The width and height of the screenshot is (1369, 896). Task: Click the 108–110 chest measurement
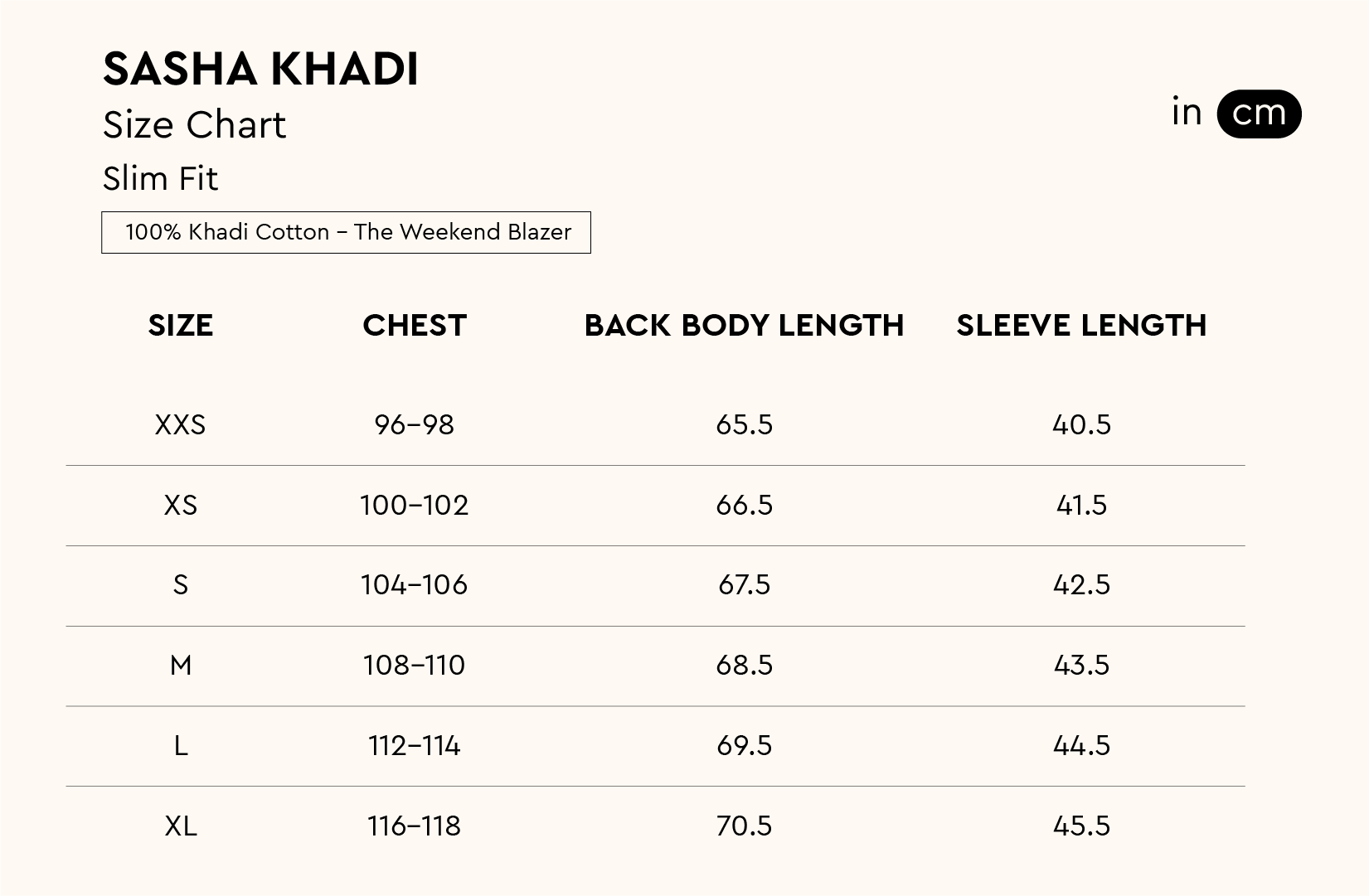pos(415,666)
